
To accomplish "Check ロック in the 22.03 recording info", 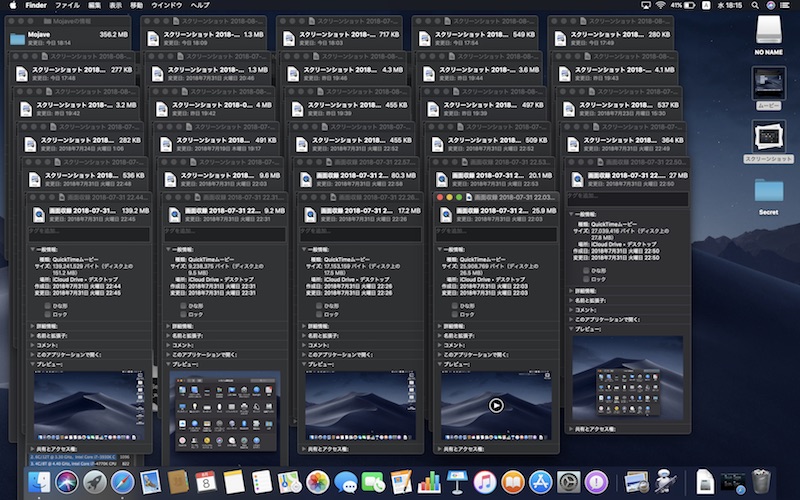I will [455, 314].
